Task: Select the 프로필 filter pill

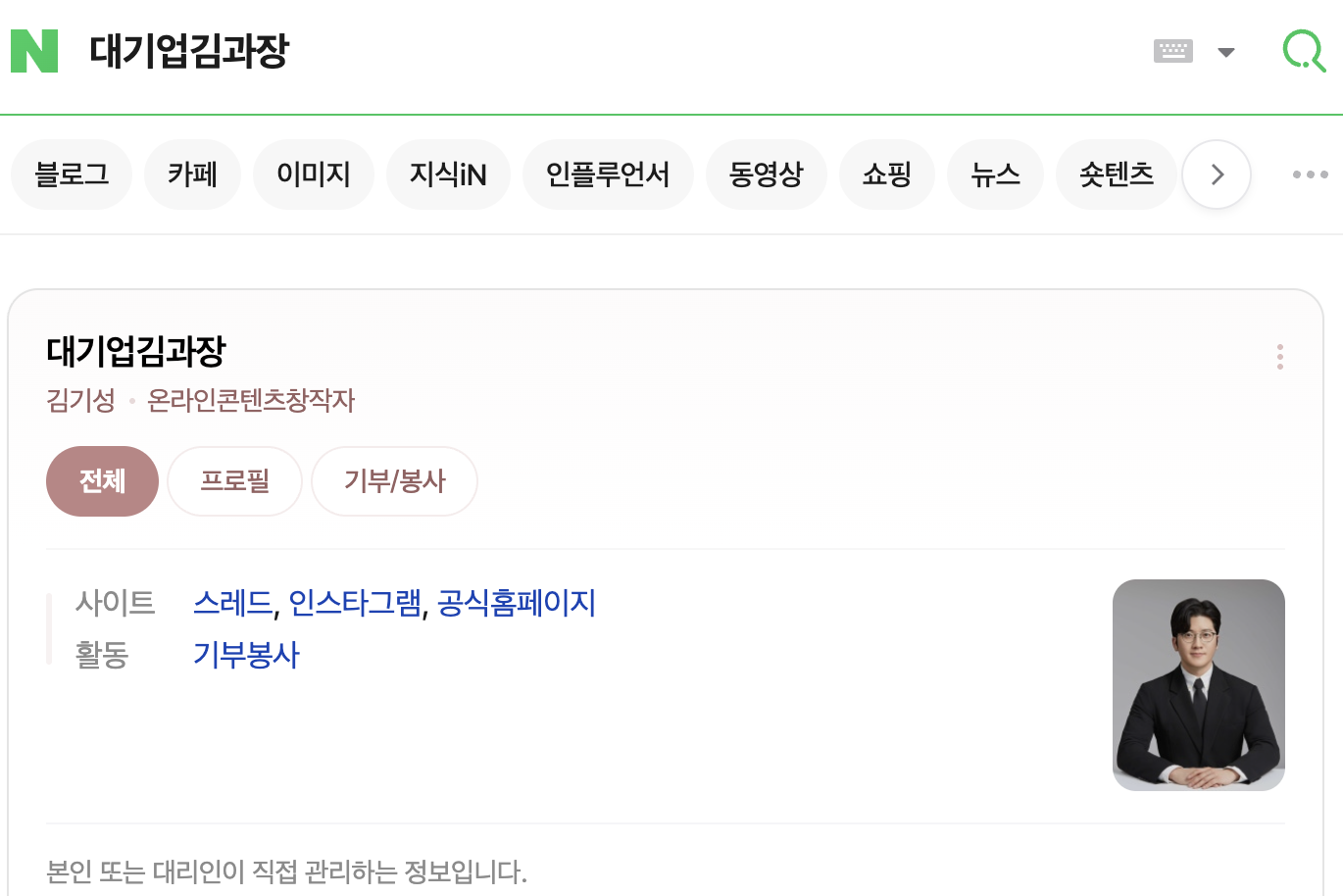Action: (x=234, y=481)
